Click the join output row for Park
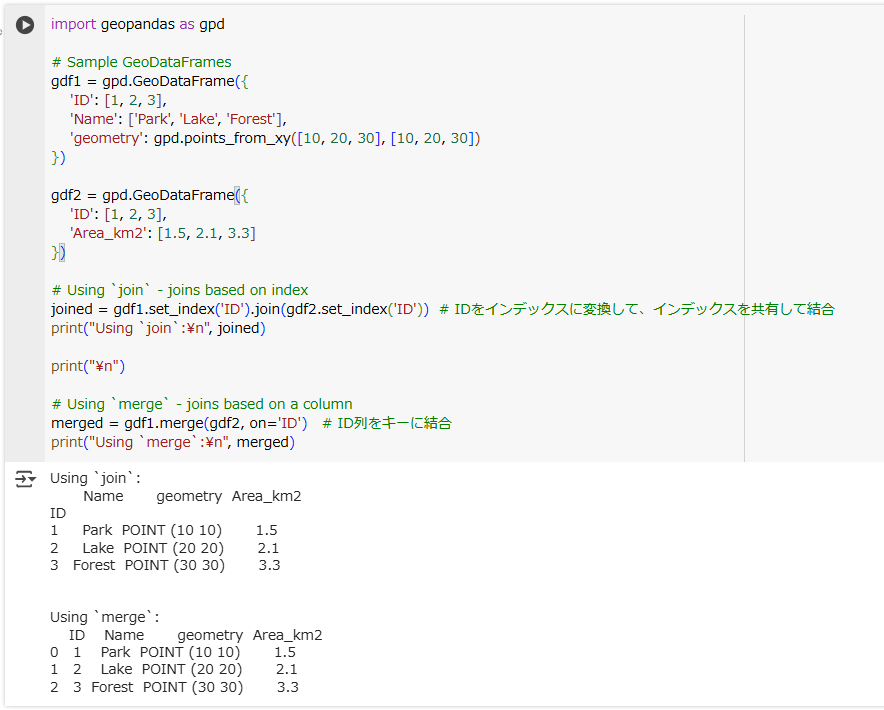 [163, 531]
